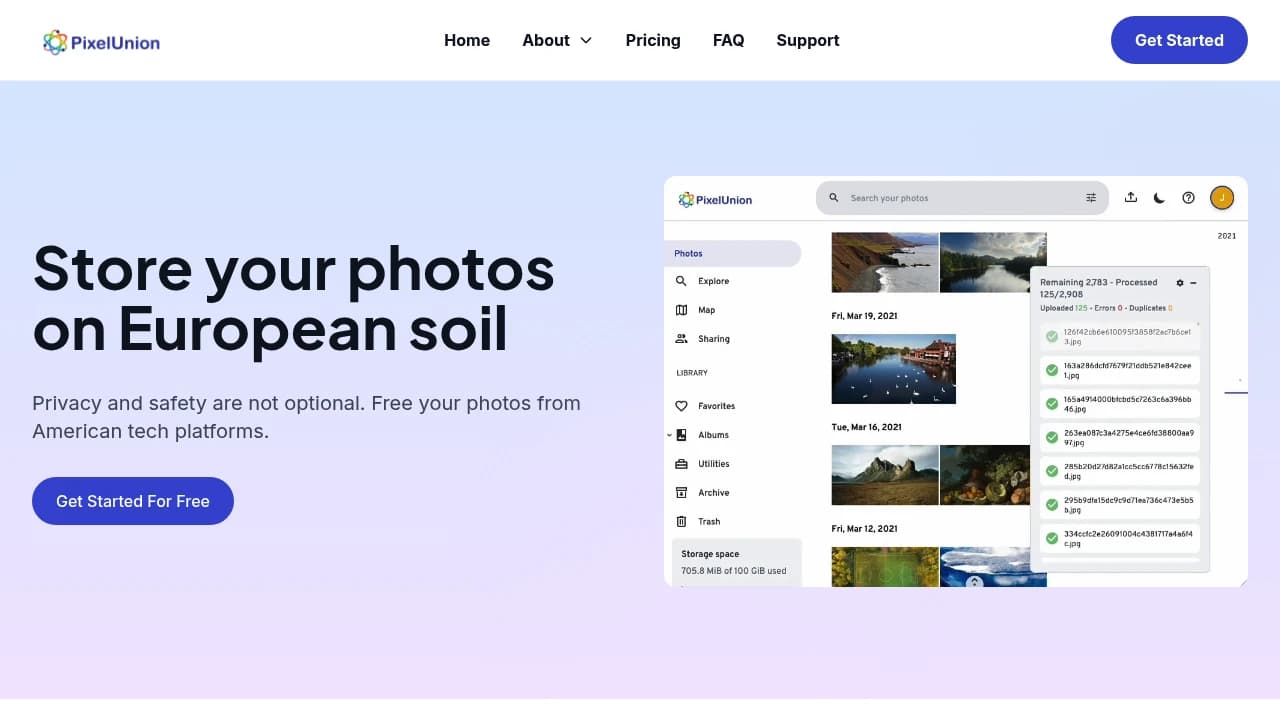Open the fruit still life photo thumbnail
The width and height of the screenshot is (1280, 720).
click(x=985, y=475)
